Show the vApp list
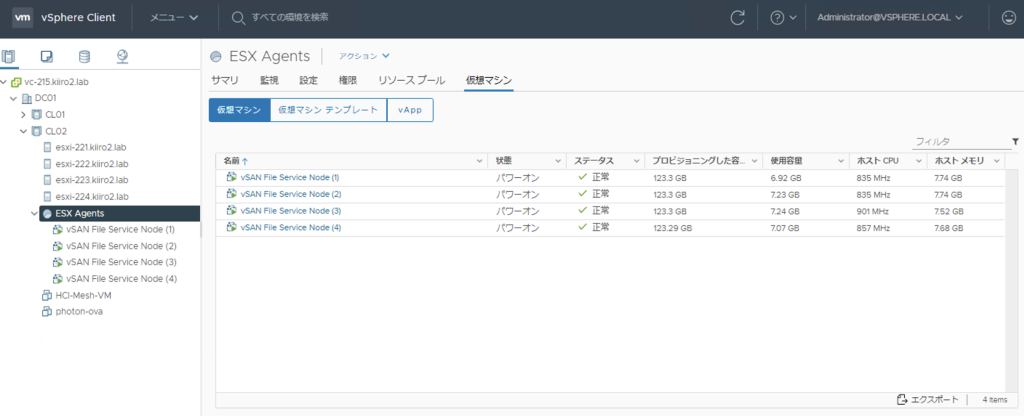Screen dimensions: 1024x416 tap(410, 110)
